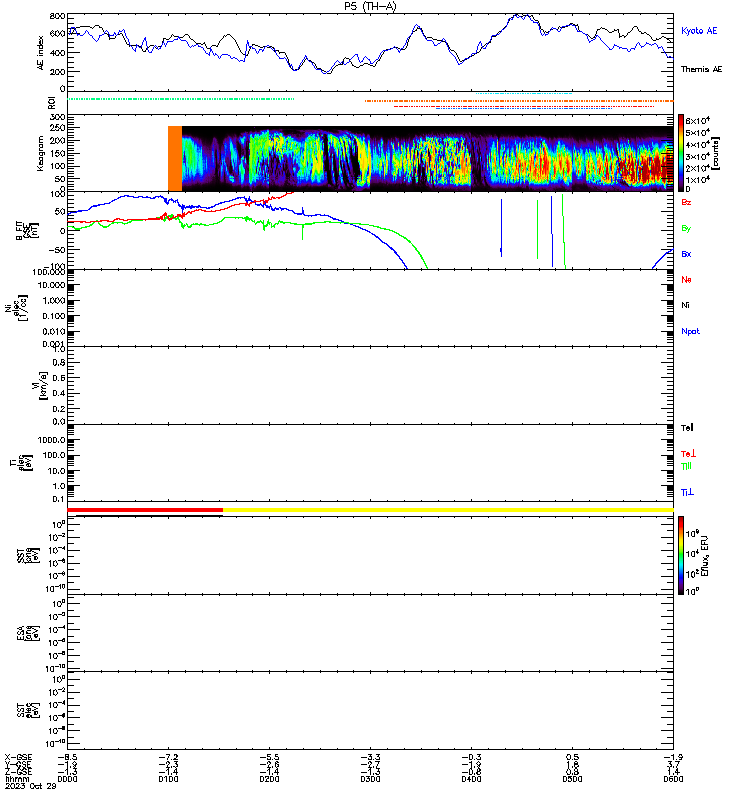Click the 0500 time tick label
This screenshot has height=800, width=750.
point(572,779)
